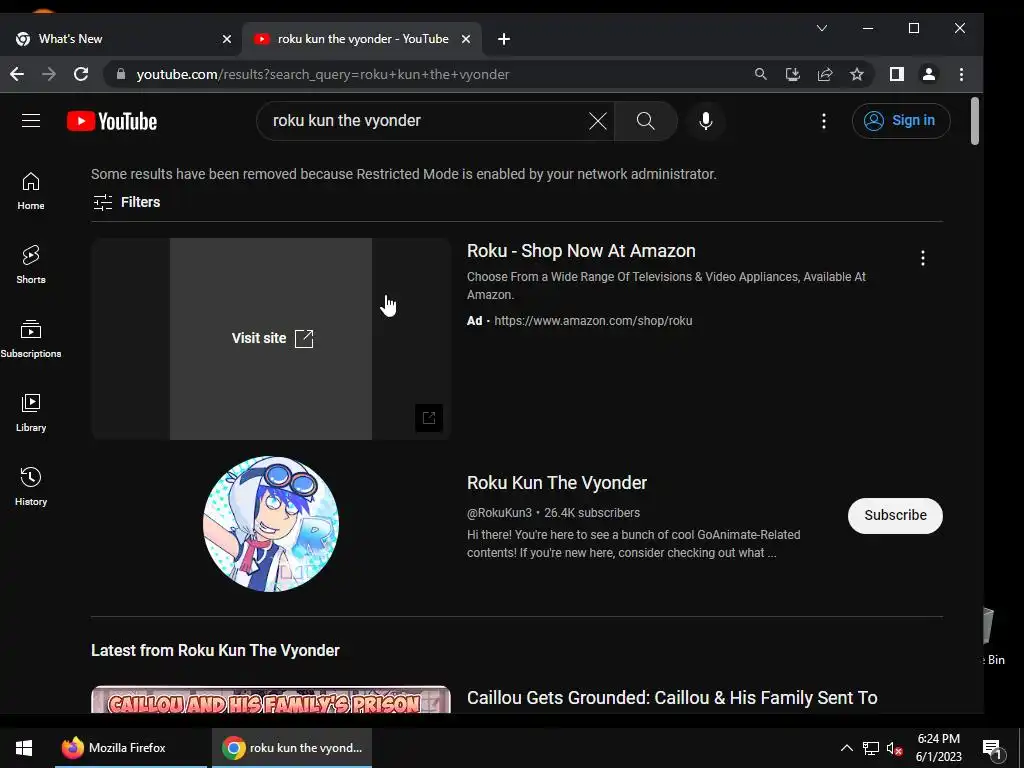
Task: Open the network tray icon
Action: [x=871, y=748]
